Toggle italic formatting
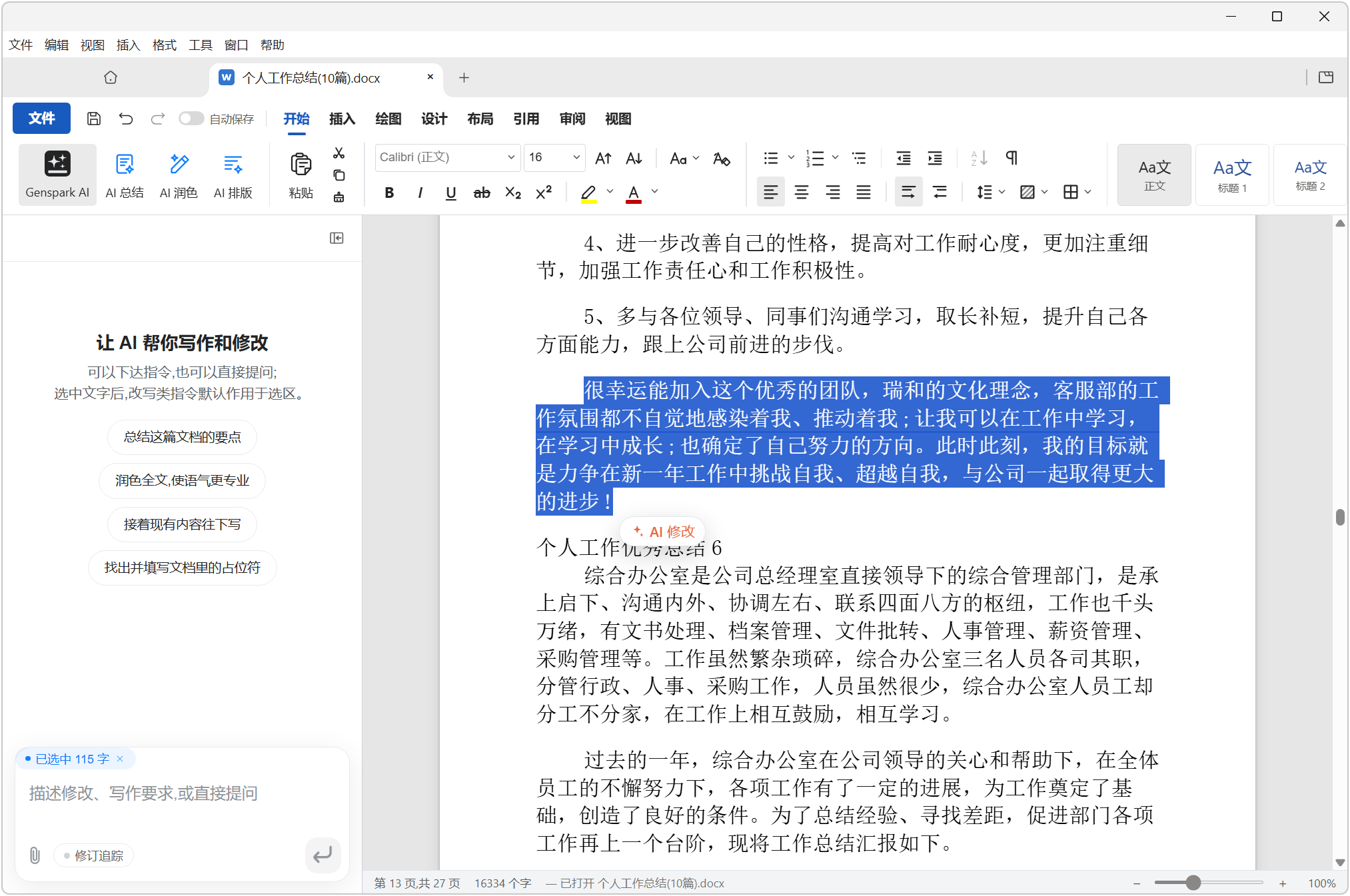Screen dimensions: 1350x896 (420, 193)
